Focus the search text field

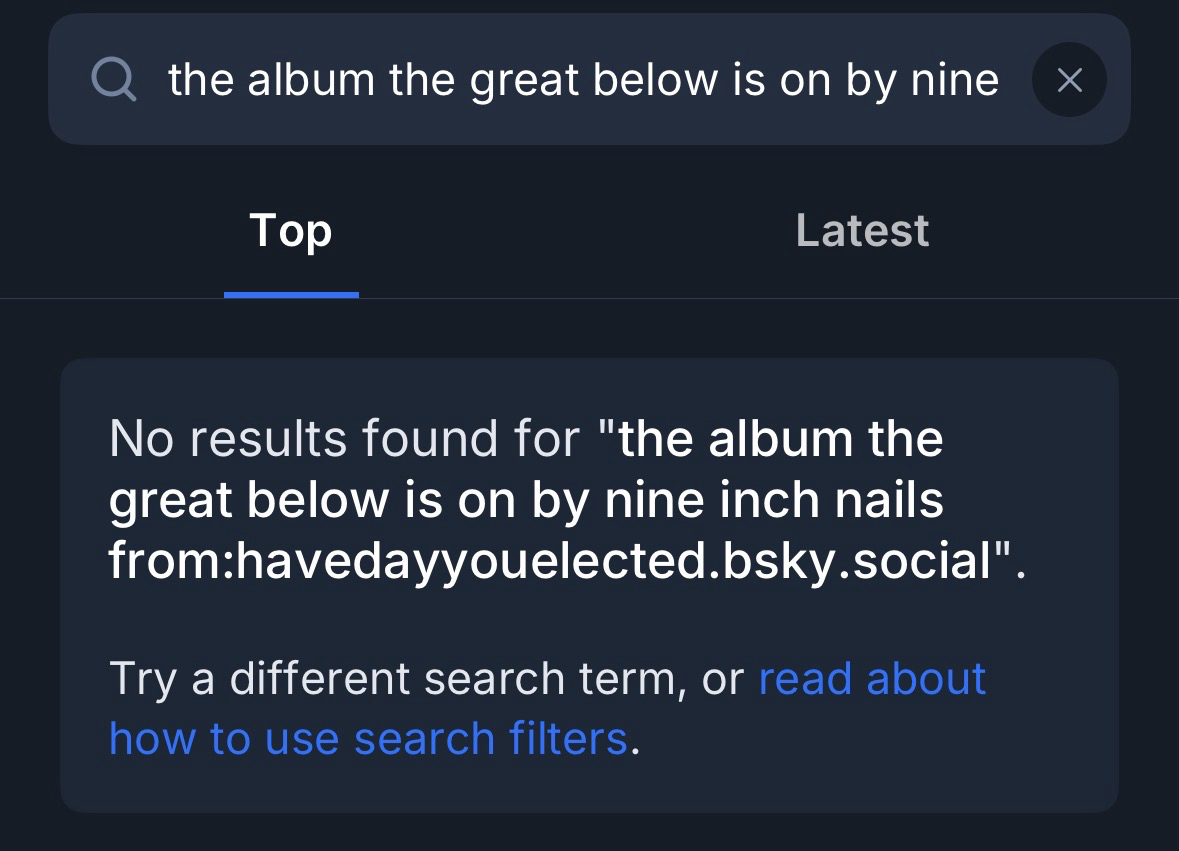583,80
